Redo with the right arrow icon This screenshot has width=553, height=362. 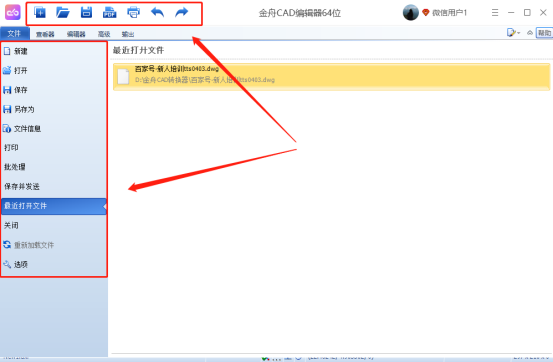[182, 12]
